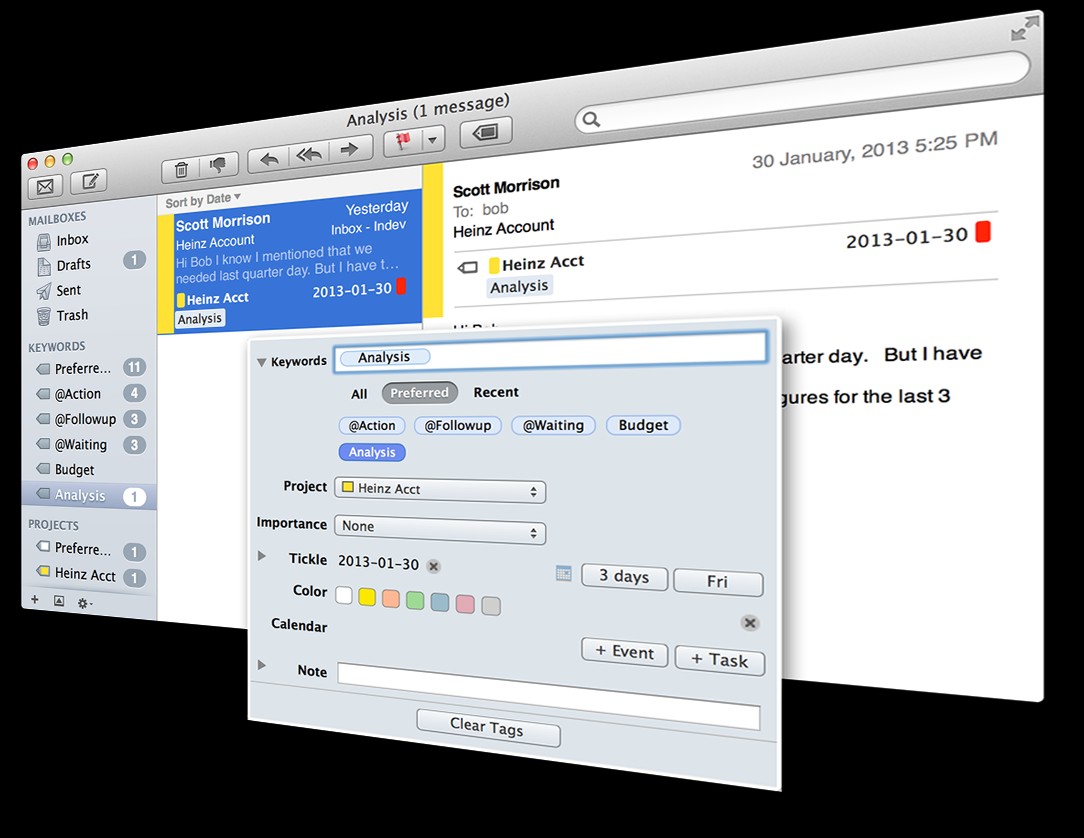Screen dimensions: 1084x838
Task: Open the Project dropdown showing Heinz Acct
Action: (440, 491)
